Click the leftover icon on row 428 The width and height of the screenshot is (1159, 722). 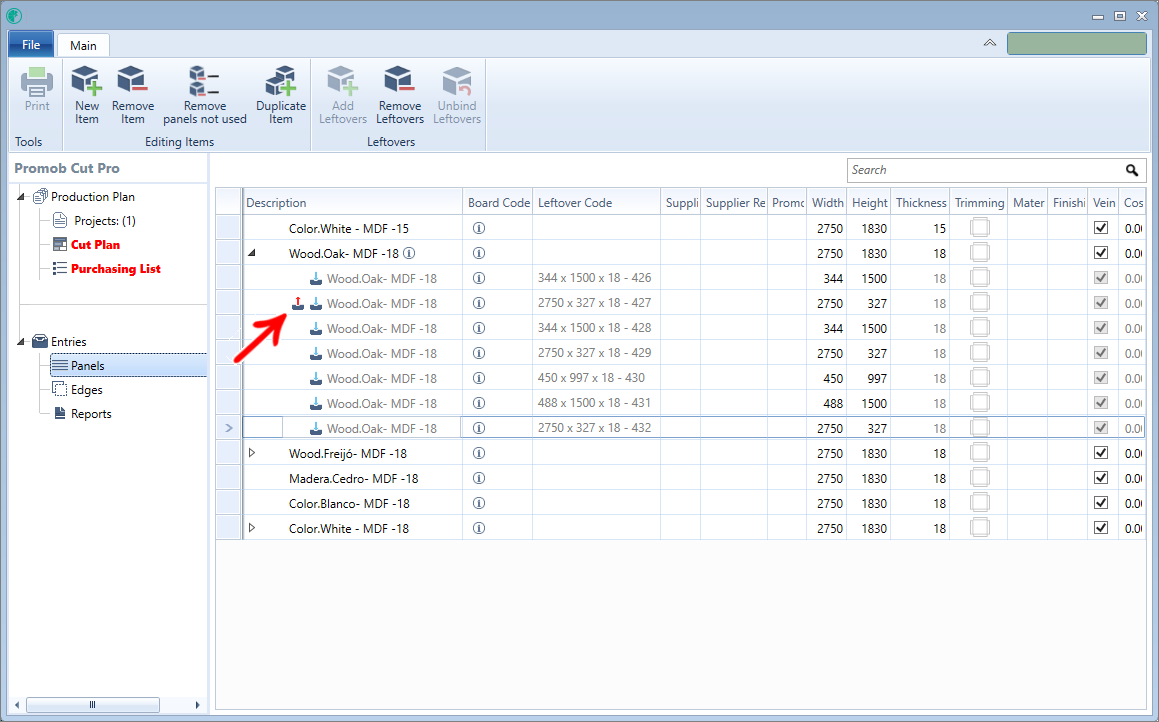(x=316, y=329)
